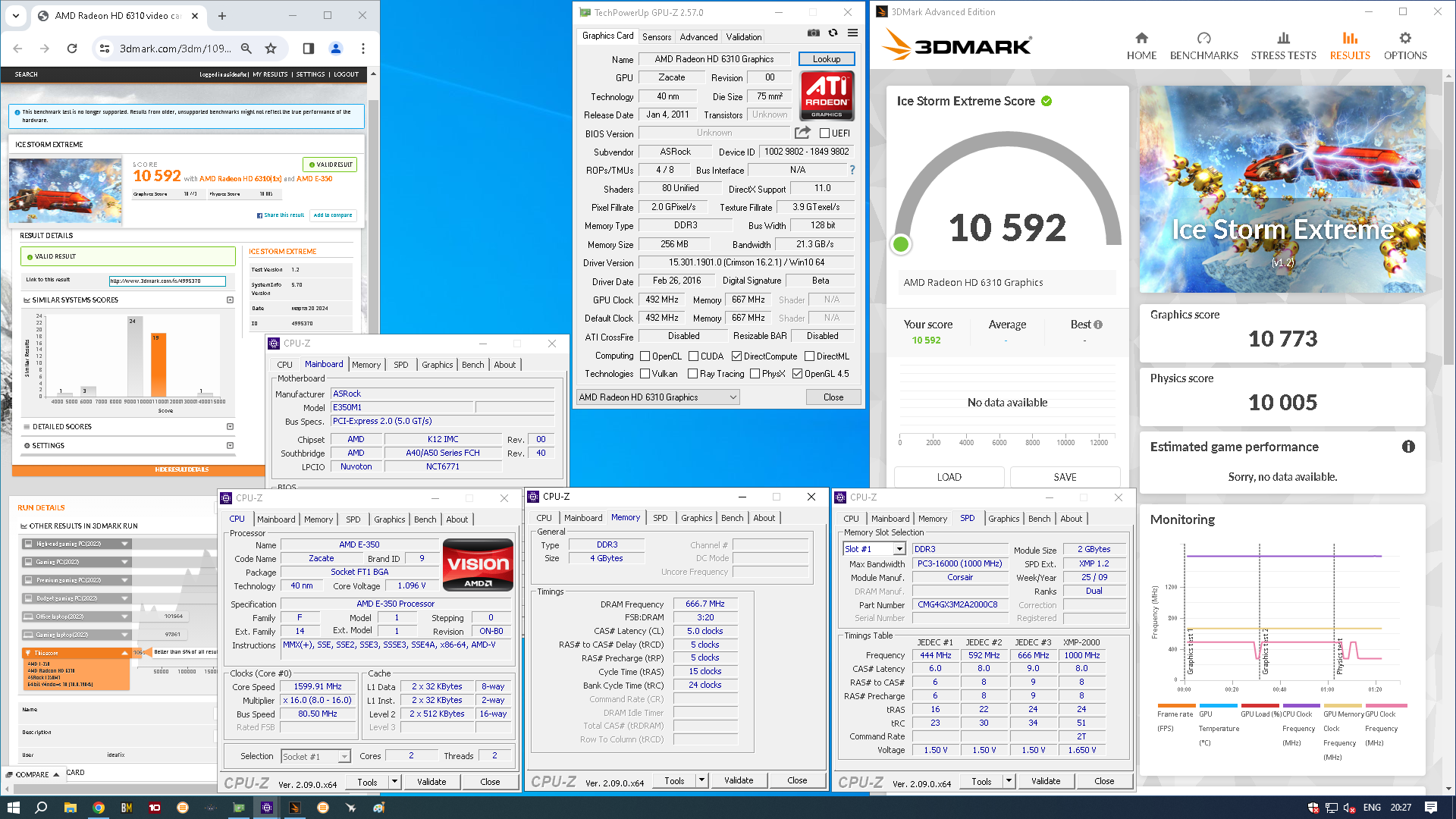
Task: Open HOME in the 3DMark window
Action: tap(1141, 45)
